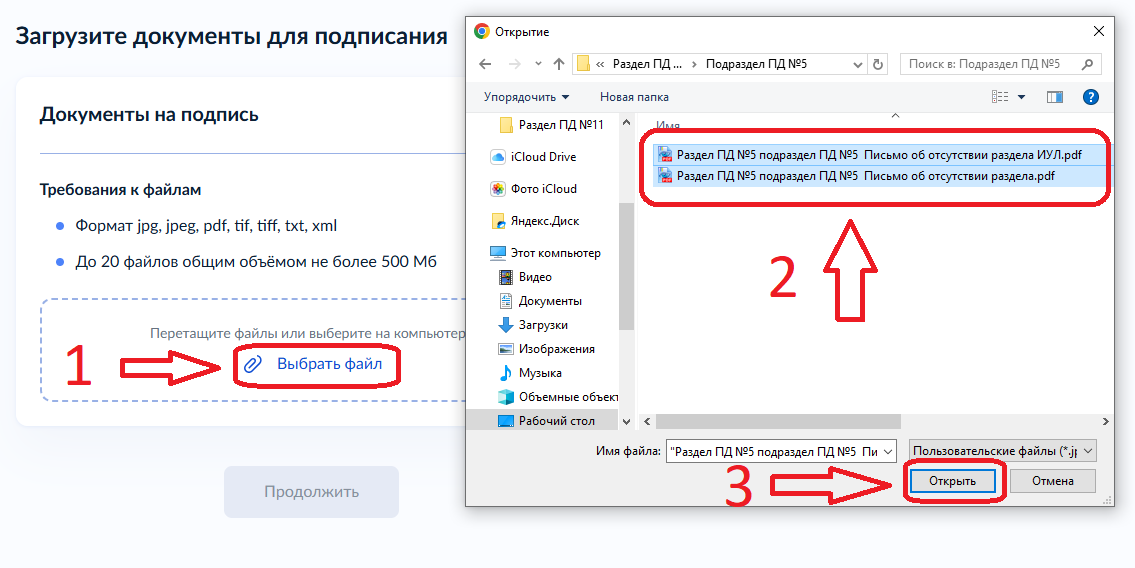Open the Загрузки folder
This screenshot has width=1135, height=568.
pos(543,325)
